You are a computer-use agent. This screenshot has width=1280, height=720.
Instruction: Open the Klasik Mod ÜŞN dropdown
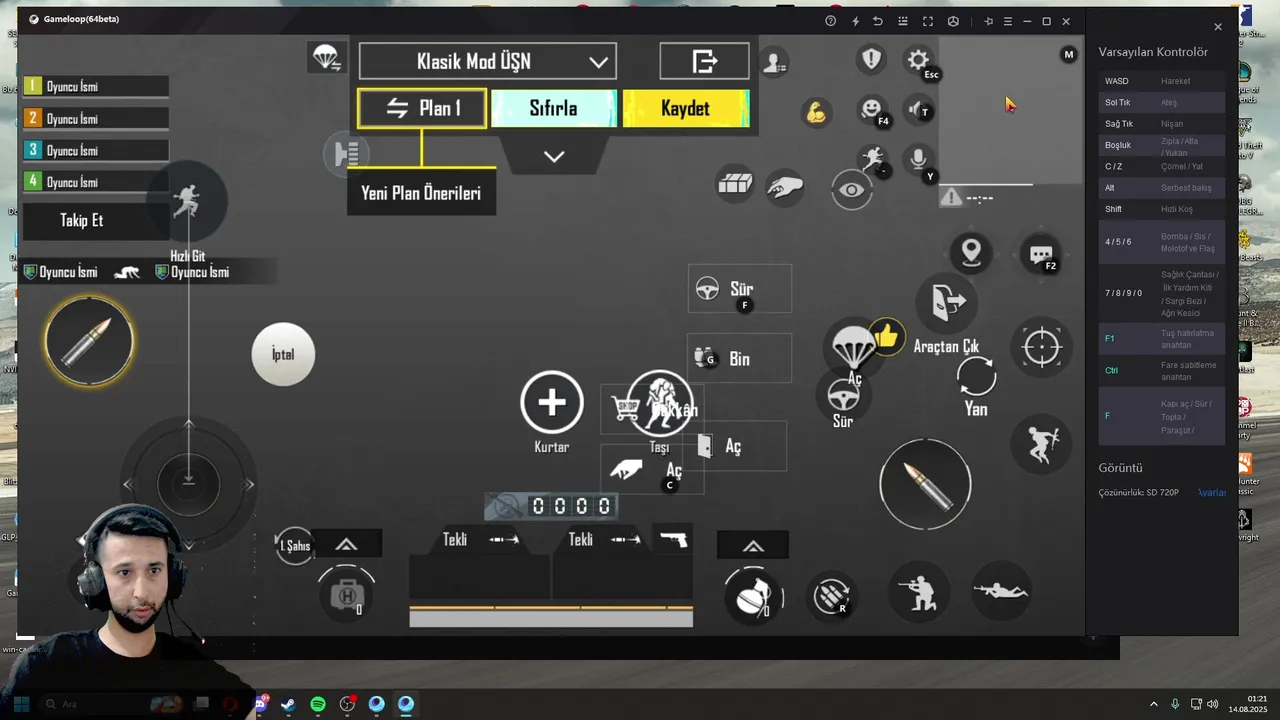click(x=488, y=61)
